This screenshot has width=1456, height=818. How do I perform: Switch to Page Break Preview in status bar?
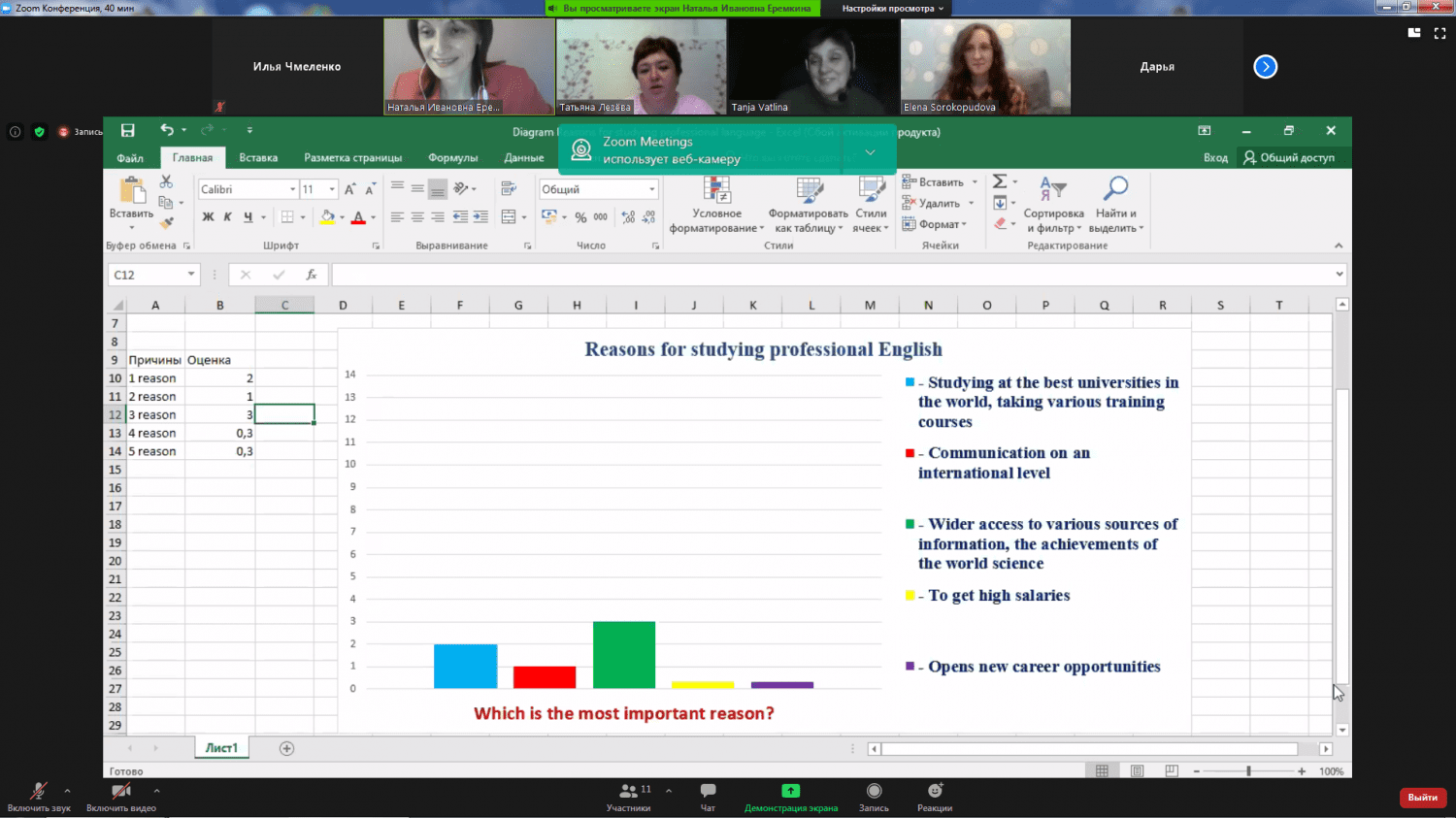click(1172, 770)
